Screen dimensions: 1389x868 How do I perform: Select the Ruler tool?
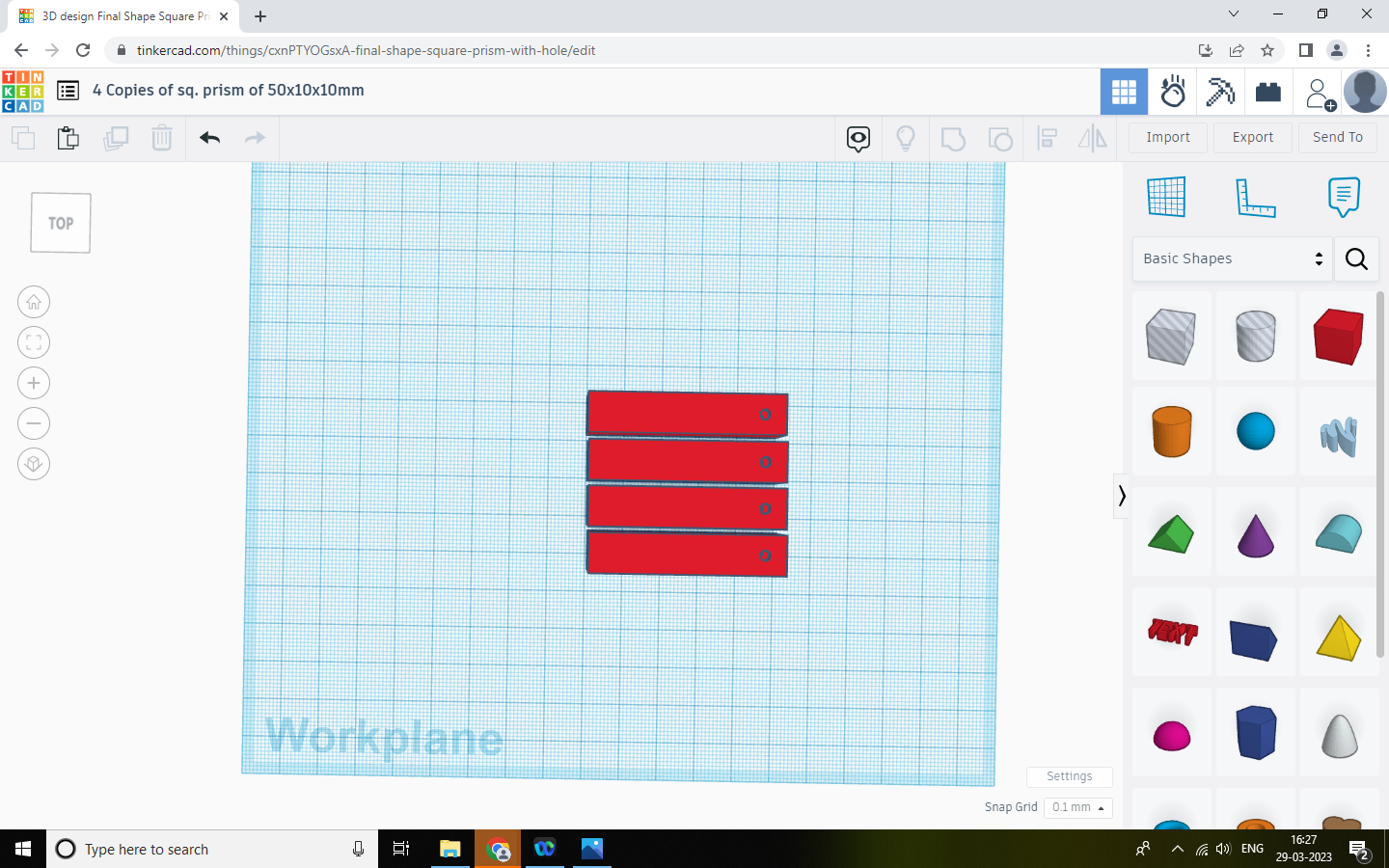[1256, 196]
